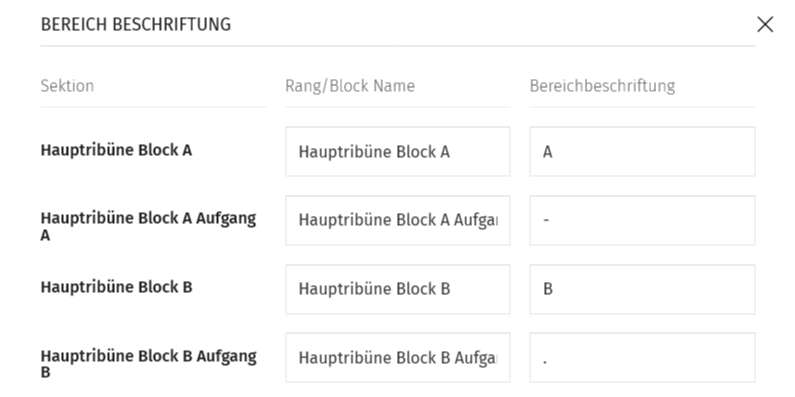Select the Hauptribüne Block B section label

[116, 287]
